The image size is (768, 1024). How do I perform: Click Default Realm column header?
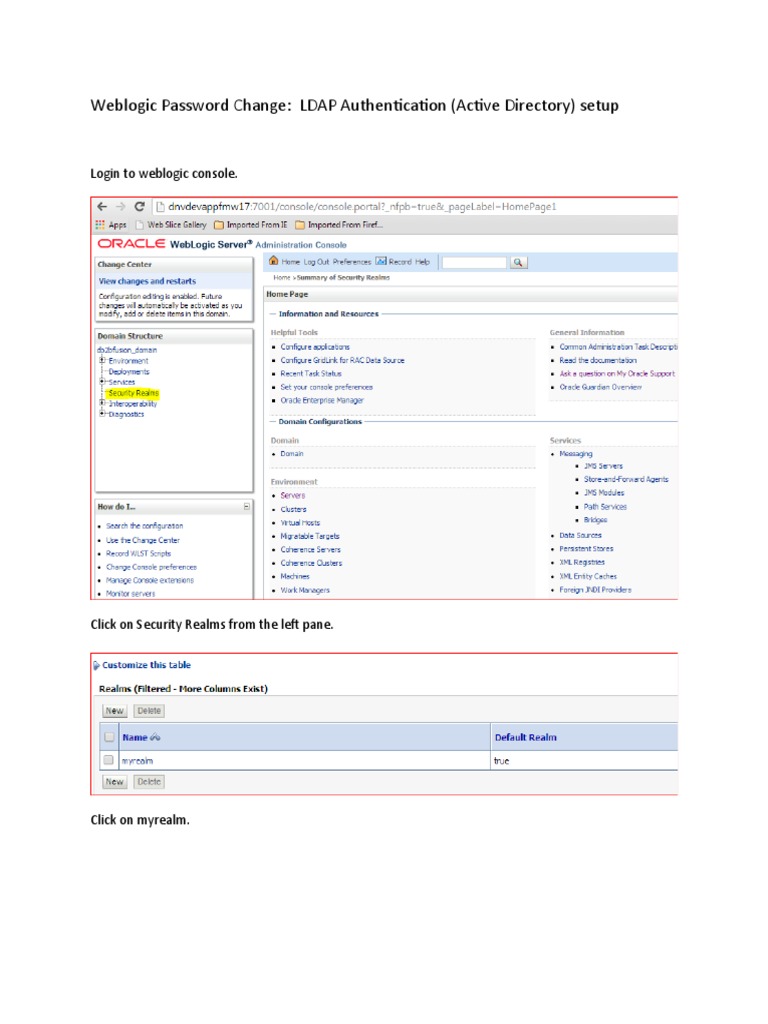point(526,737)
